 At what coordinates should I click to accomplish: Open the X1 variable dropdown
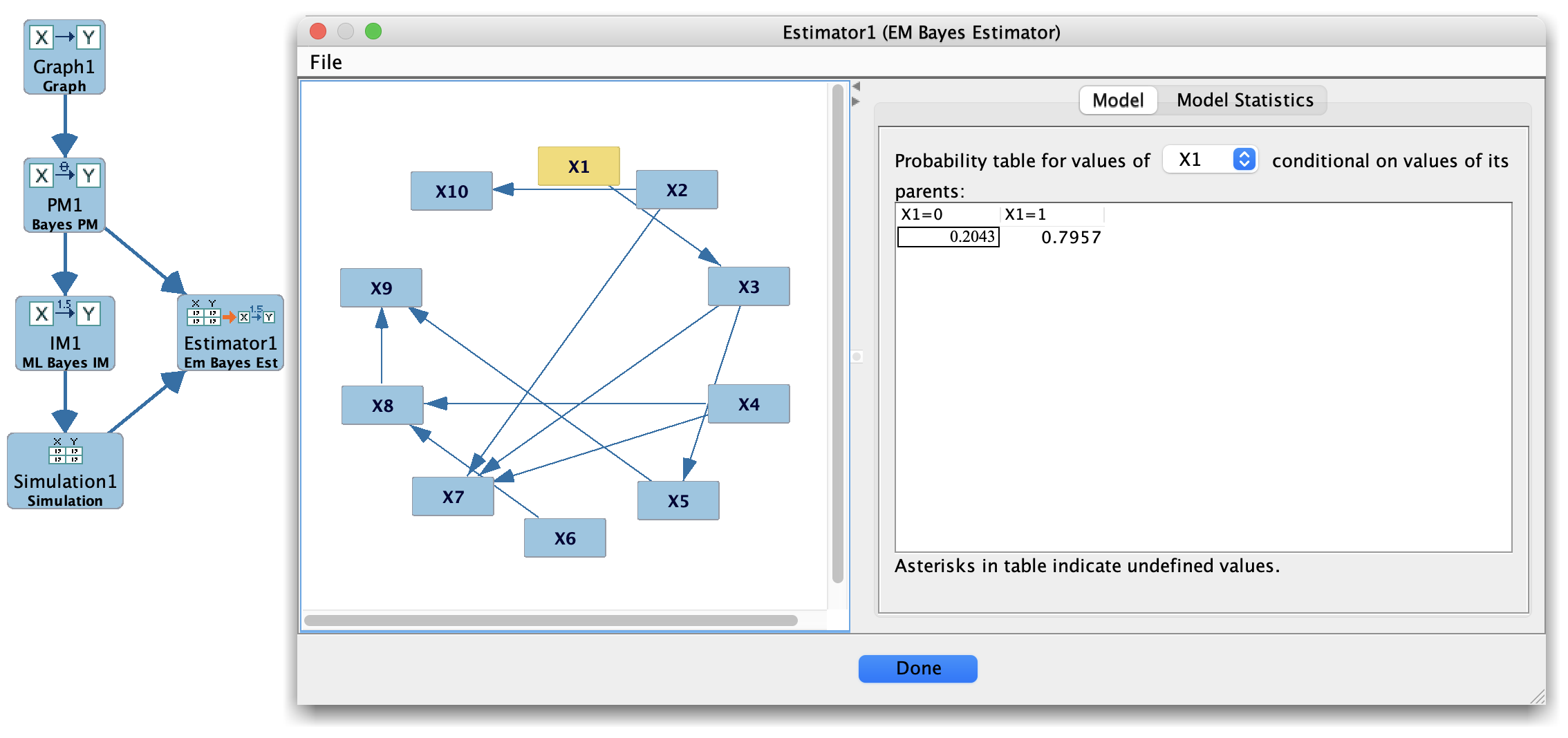tap(1210, 160)
